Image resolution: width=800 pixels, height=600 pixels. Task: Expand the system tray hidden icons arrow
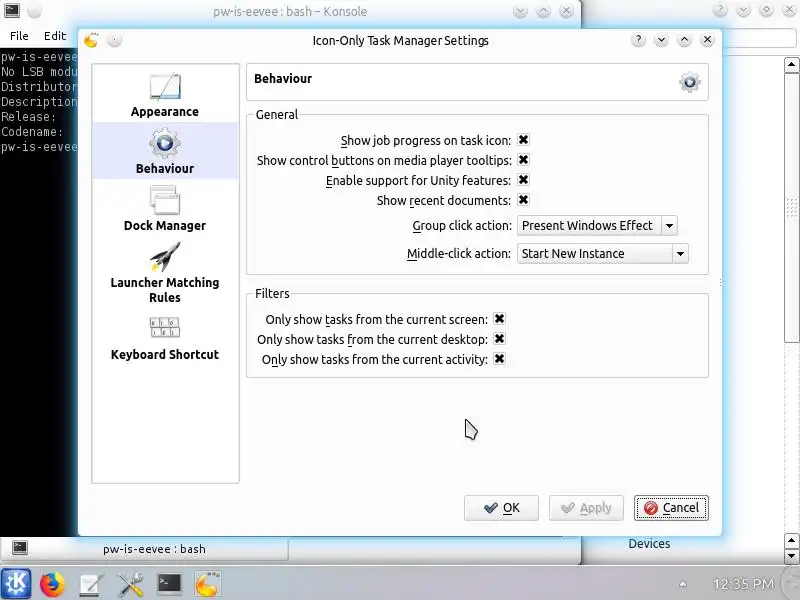point(683,584)
